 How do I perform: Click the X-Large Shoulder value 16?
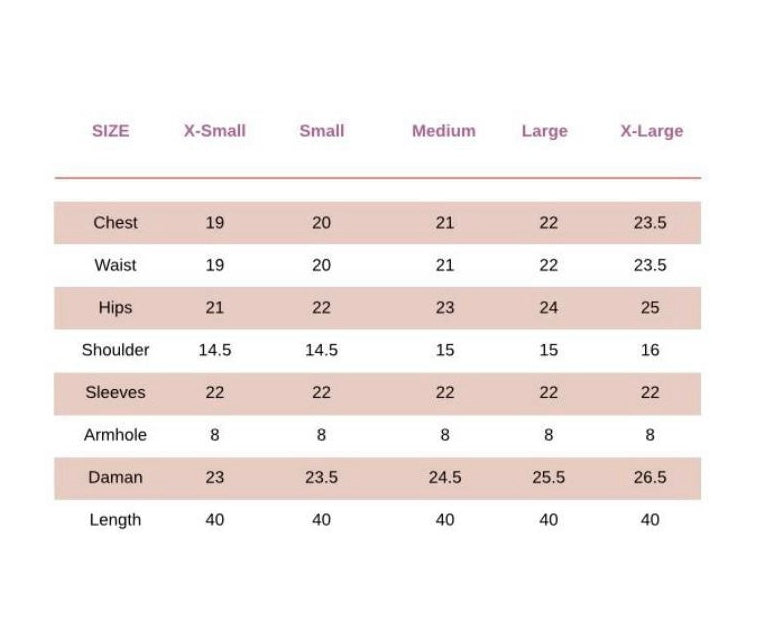click(650, 350)
